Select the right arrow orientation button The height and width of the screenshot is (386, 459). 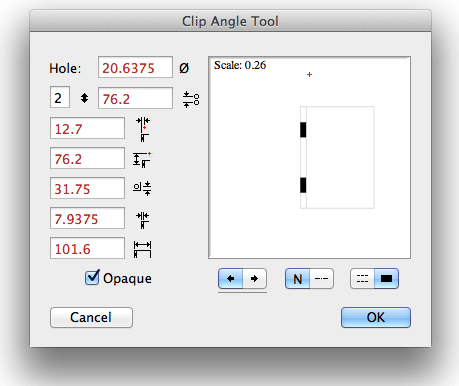click(255, 278)
